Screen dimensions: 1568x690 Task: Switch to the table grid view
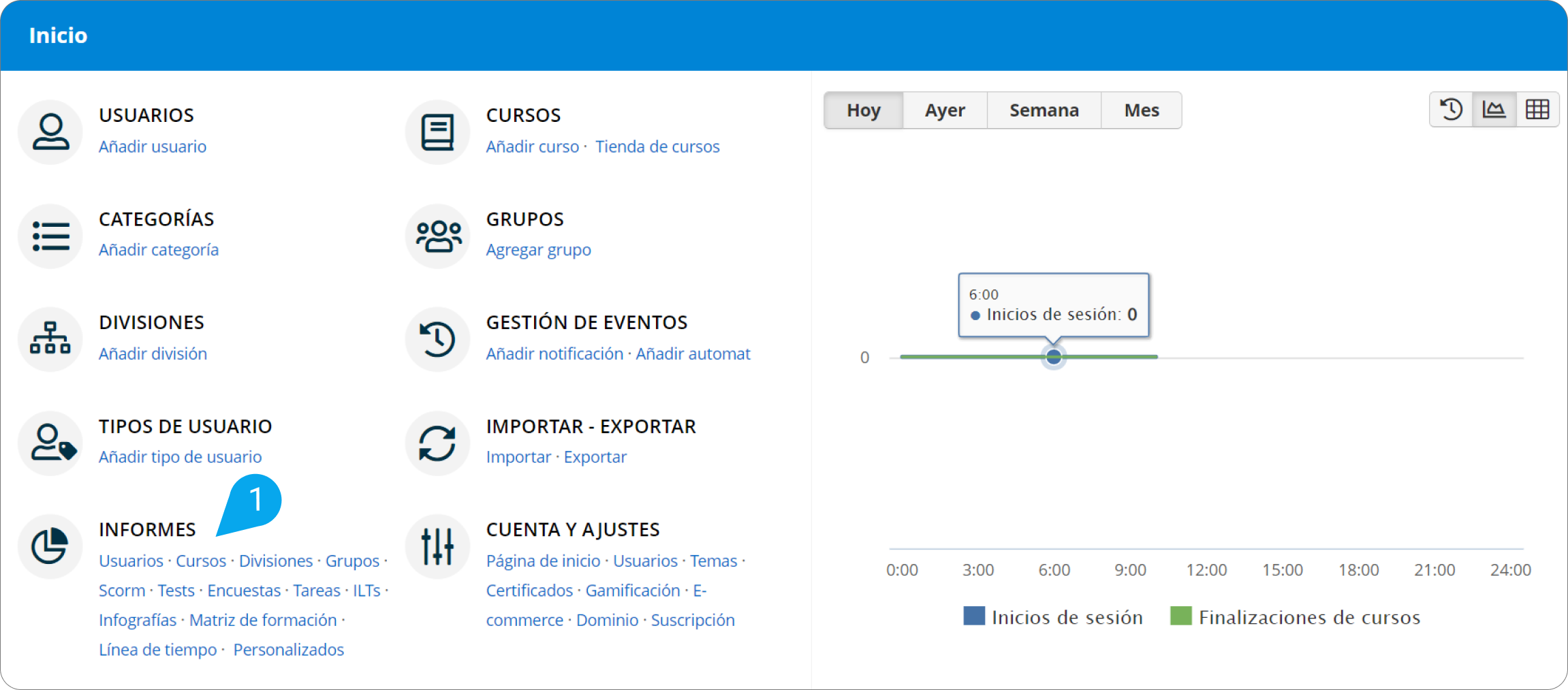click(1537, 110)
